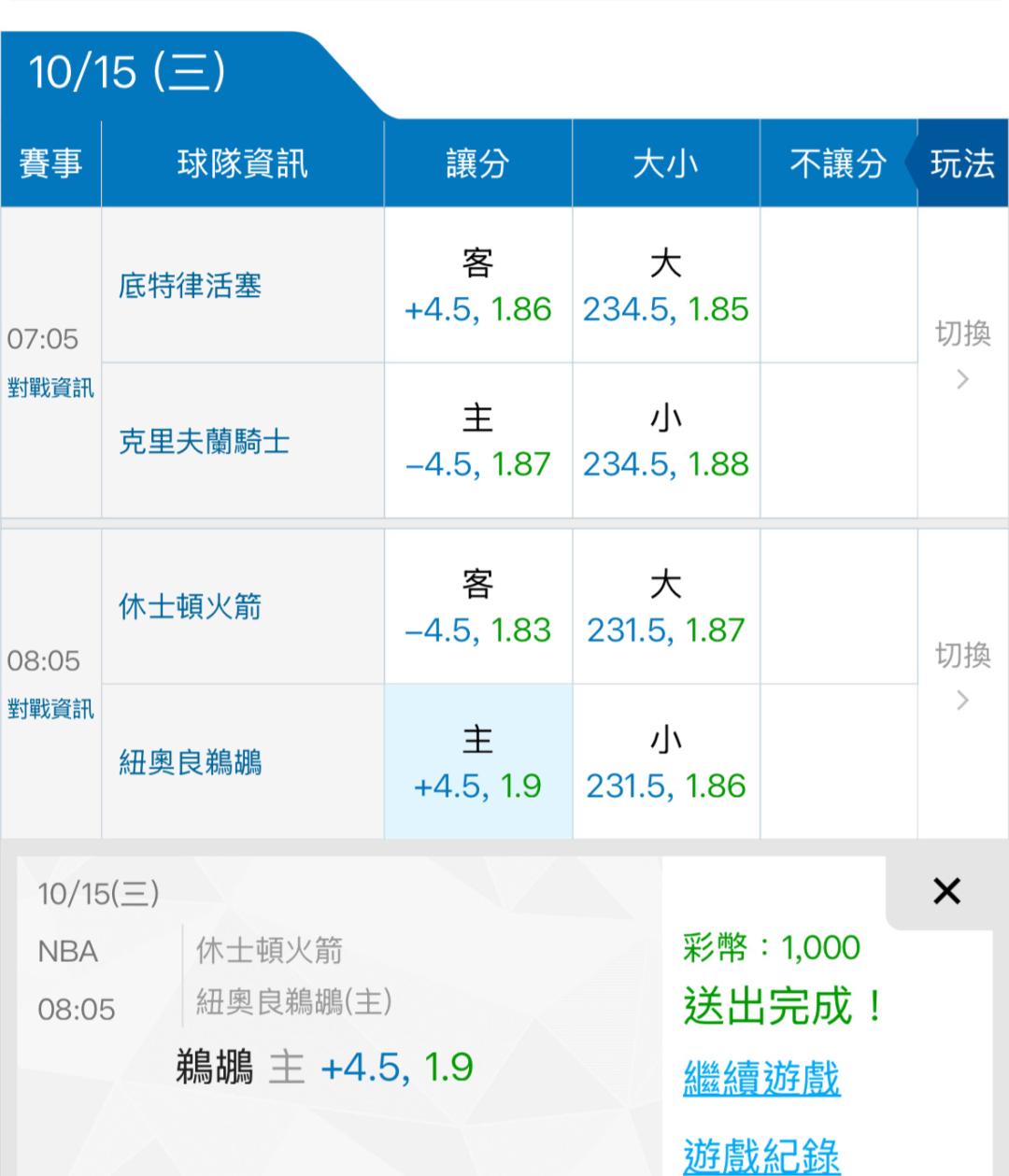Pick over 231.5 at 1.87 odds
This screenshot has height=1176, width=1009.
(665, 607)
